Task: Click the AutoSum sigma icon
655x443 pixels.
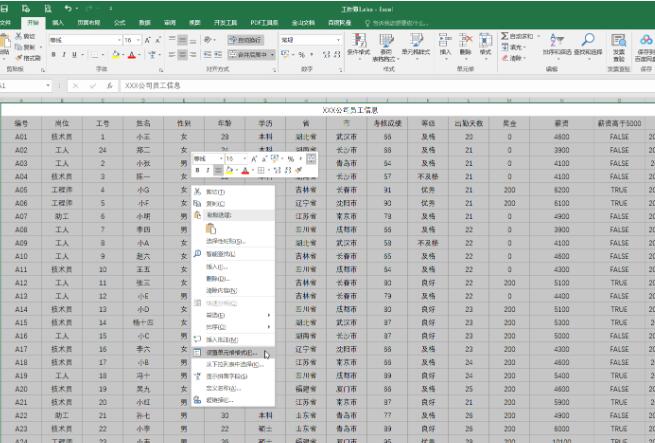Action: coord(505,36)
